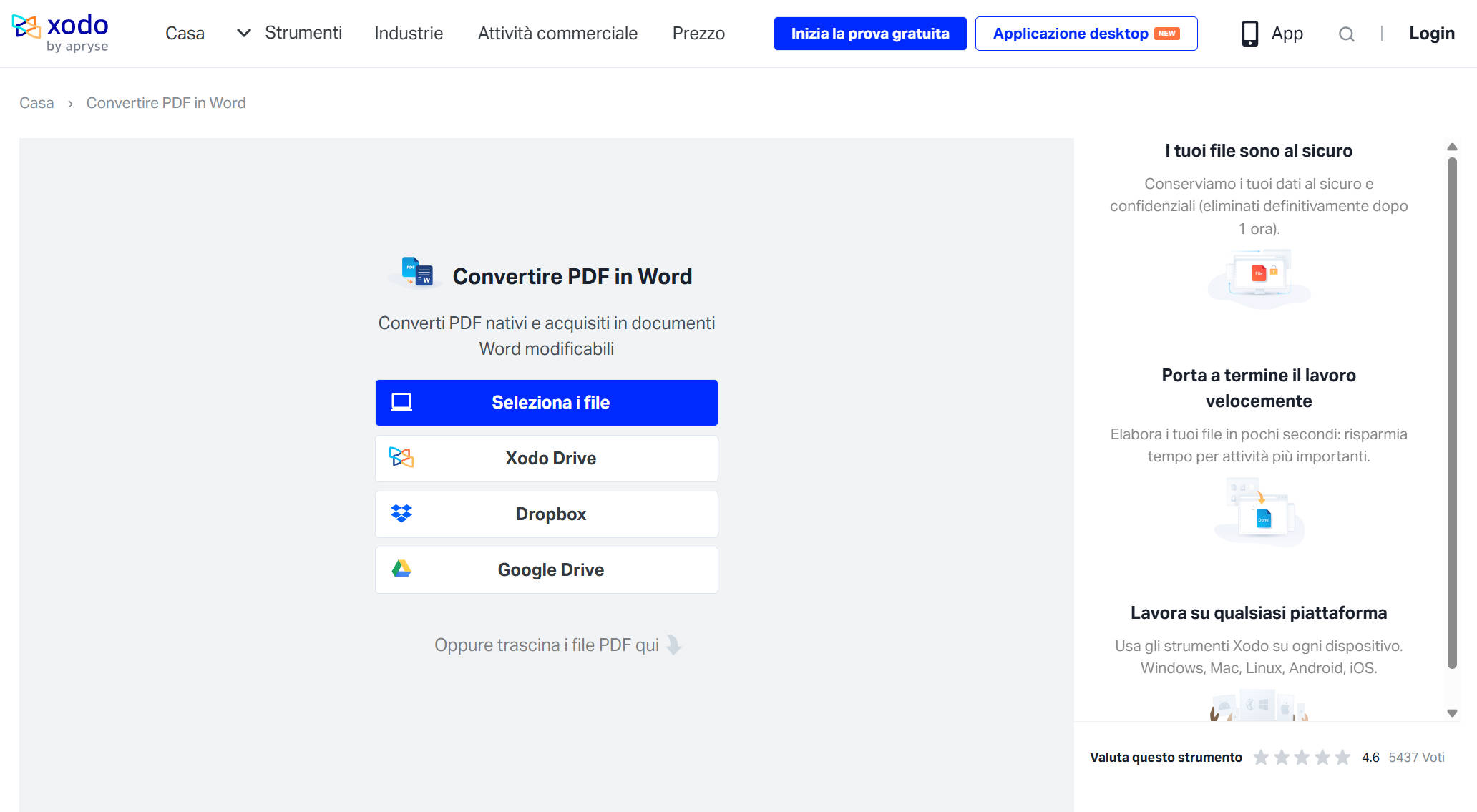Click the sidebar vertical scrollbar thumb
The image size is (1477, 812).
click(1452, 413)
